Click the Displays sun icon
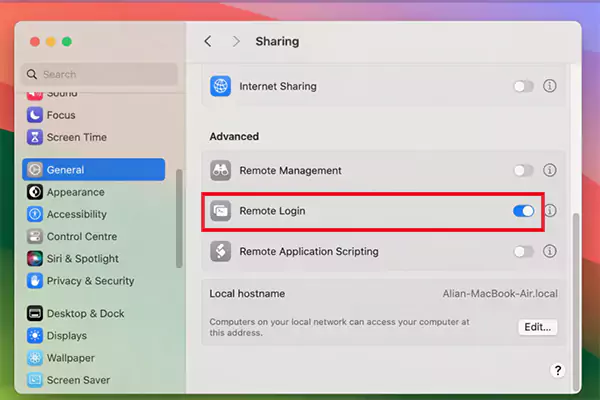The image size is (600, 400). tap(35, 336)
